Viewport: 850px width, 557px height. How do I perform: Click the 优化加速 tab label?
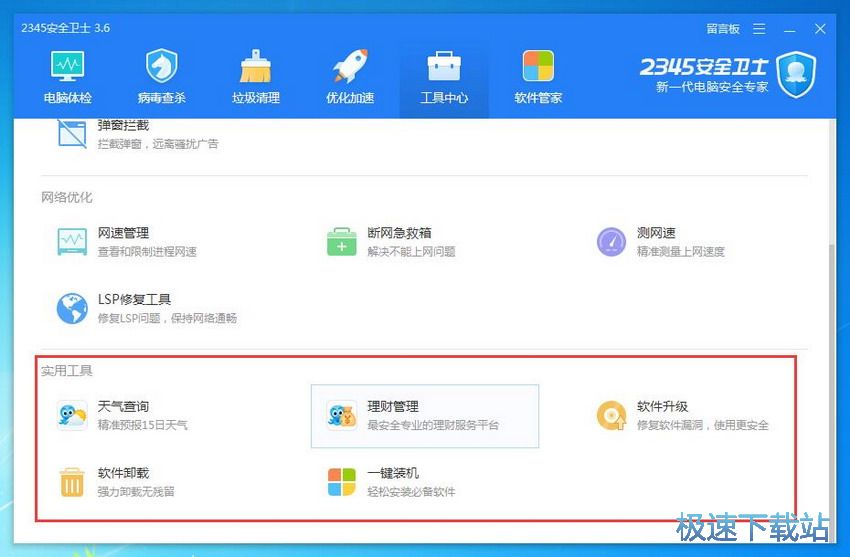[x=350, y=98]
